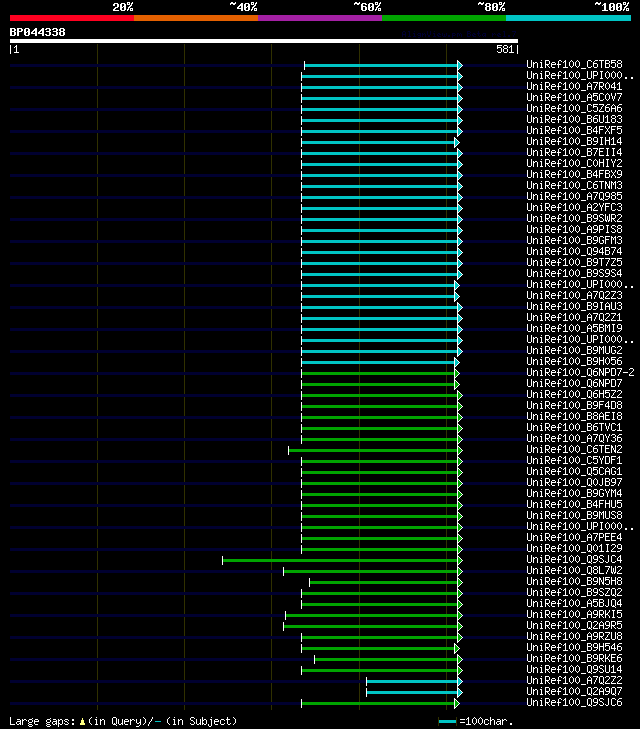Select the UniRef100_A9PIS8 label
The image size is (640, 729).
point(574,229)
